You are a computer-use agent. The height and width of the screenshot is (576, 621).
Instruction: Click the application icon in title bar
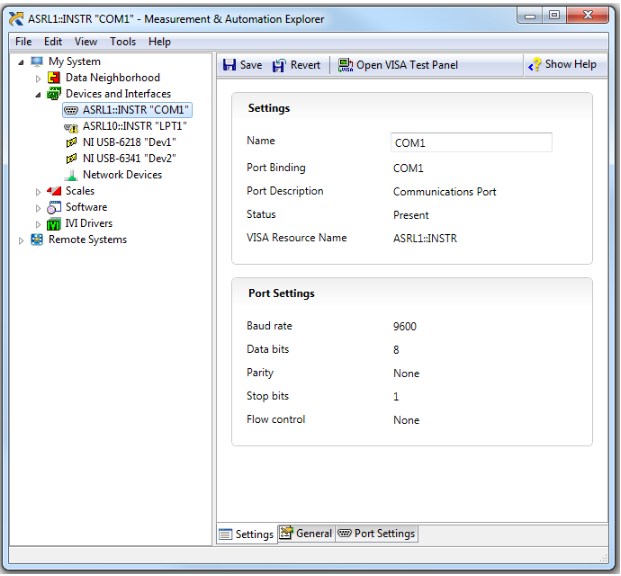coord(17,19)
